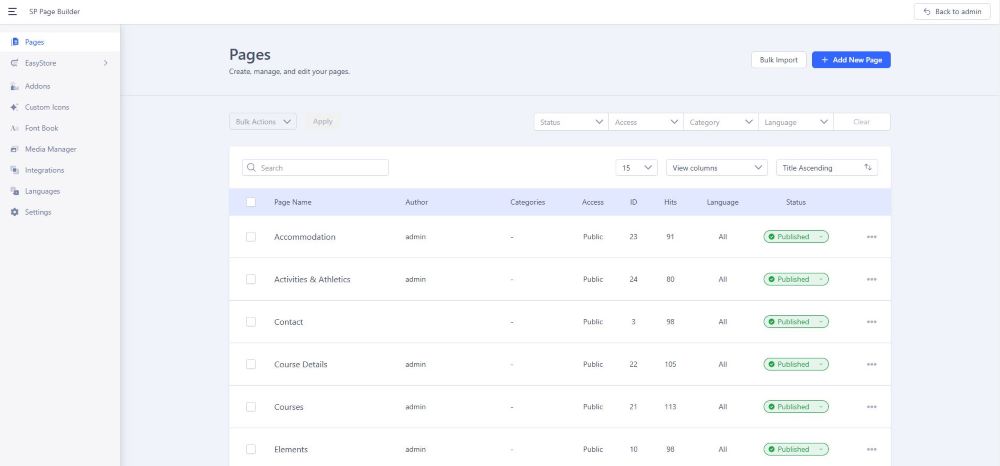Open the Status filter dropdown
Image resolution: width=1000 pixels, height=466 pixels.
571,122
